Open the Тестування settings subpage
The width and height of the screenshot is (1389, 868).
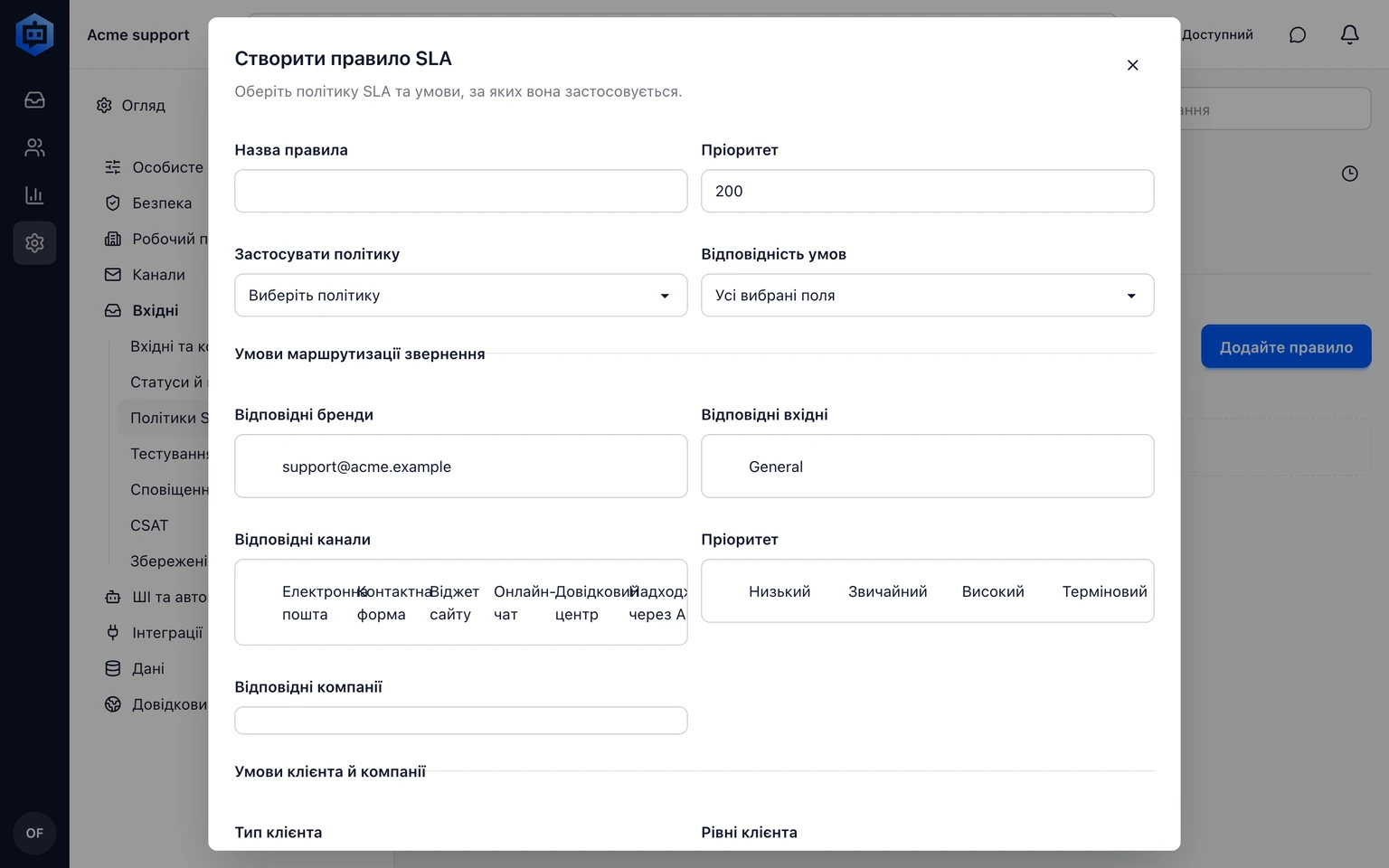point(169,454)
